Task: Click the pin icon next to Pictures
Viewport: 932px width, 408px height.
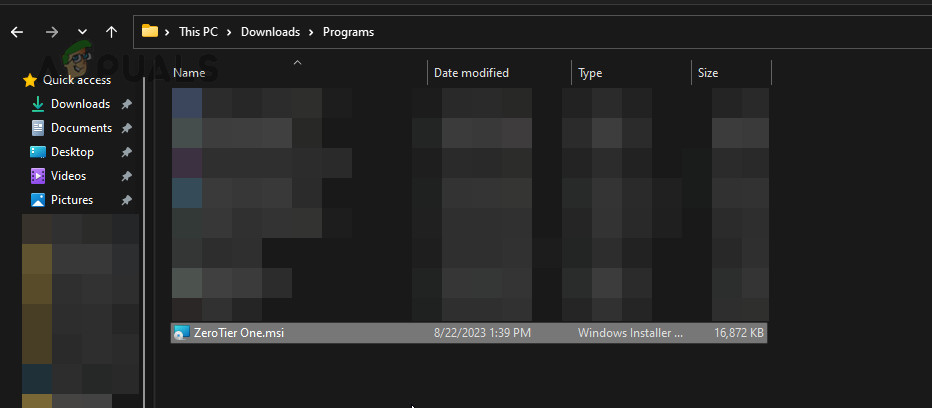Action: pyautogui.click(x=126, y=200)
